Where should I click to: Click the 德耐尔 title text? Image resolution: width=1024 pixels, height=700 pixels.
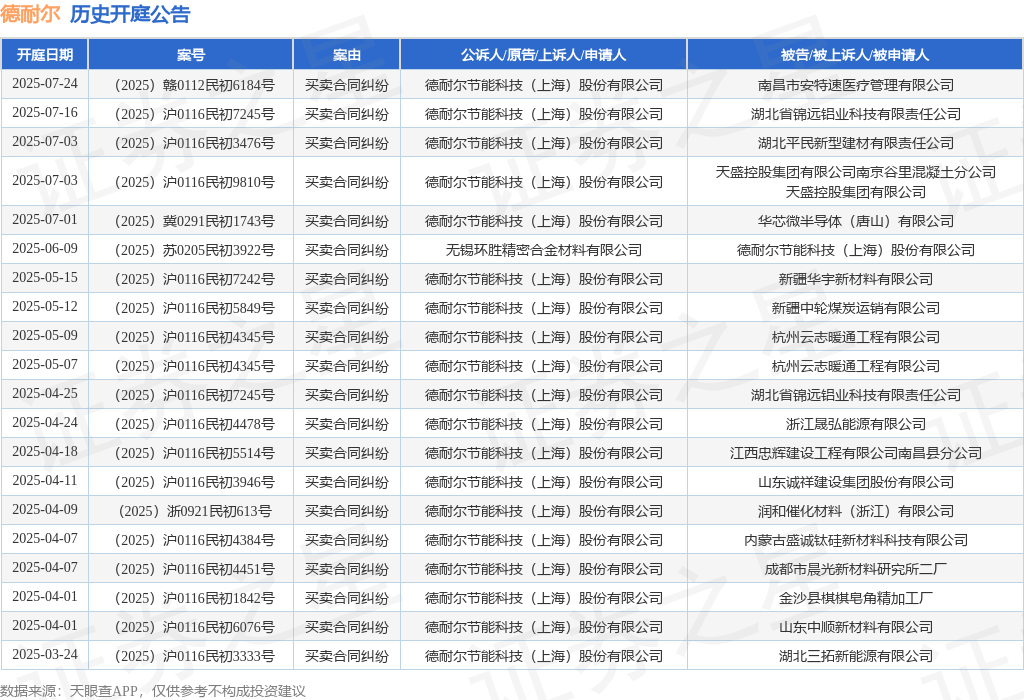click(x=30, y=14)
